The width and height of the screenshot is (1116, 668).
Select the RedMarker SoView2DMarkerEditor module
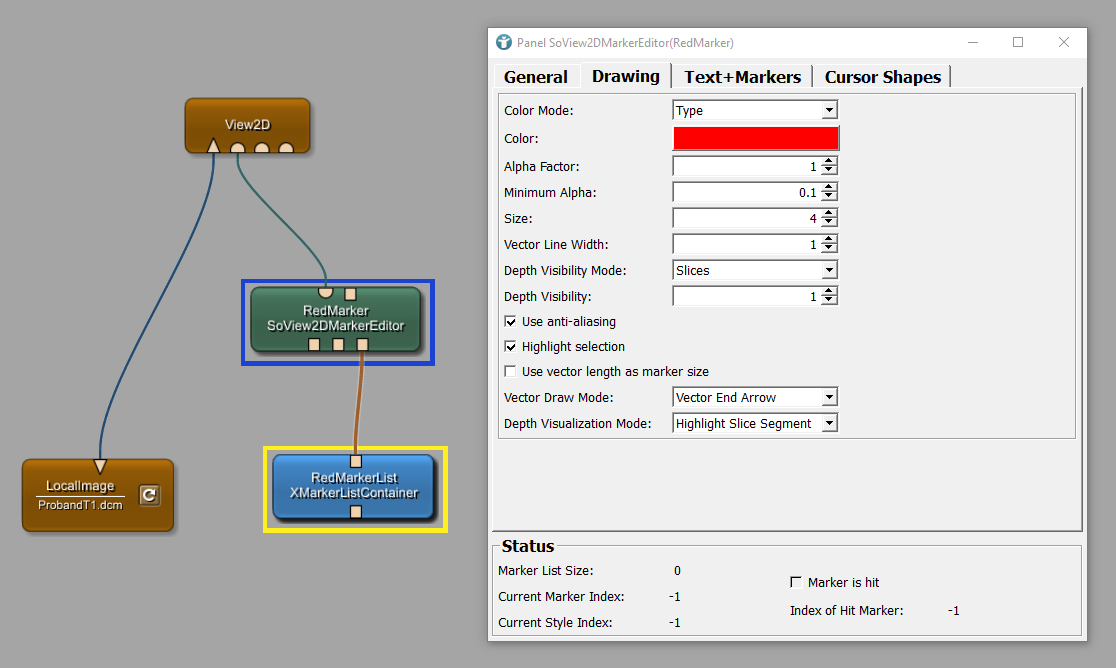(x=336, y=318)
